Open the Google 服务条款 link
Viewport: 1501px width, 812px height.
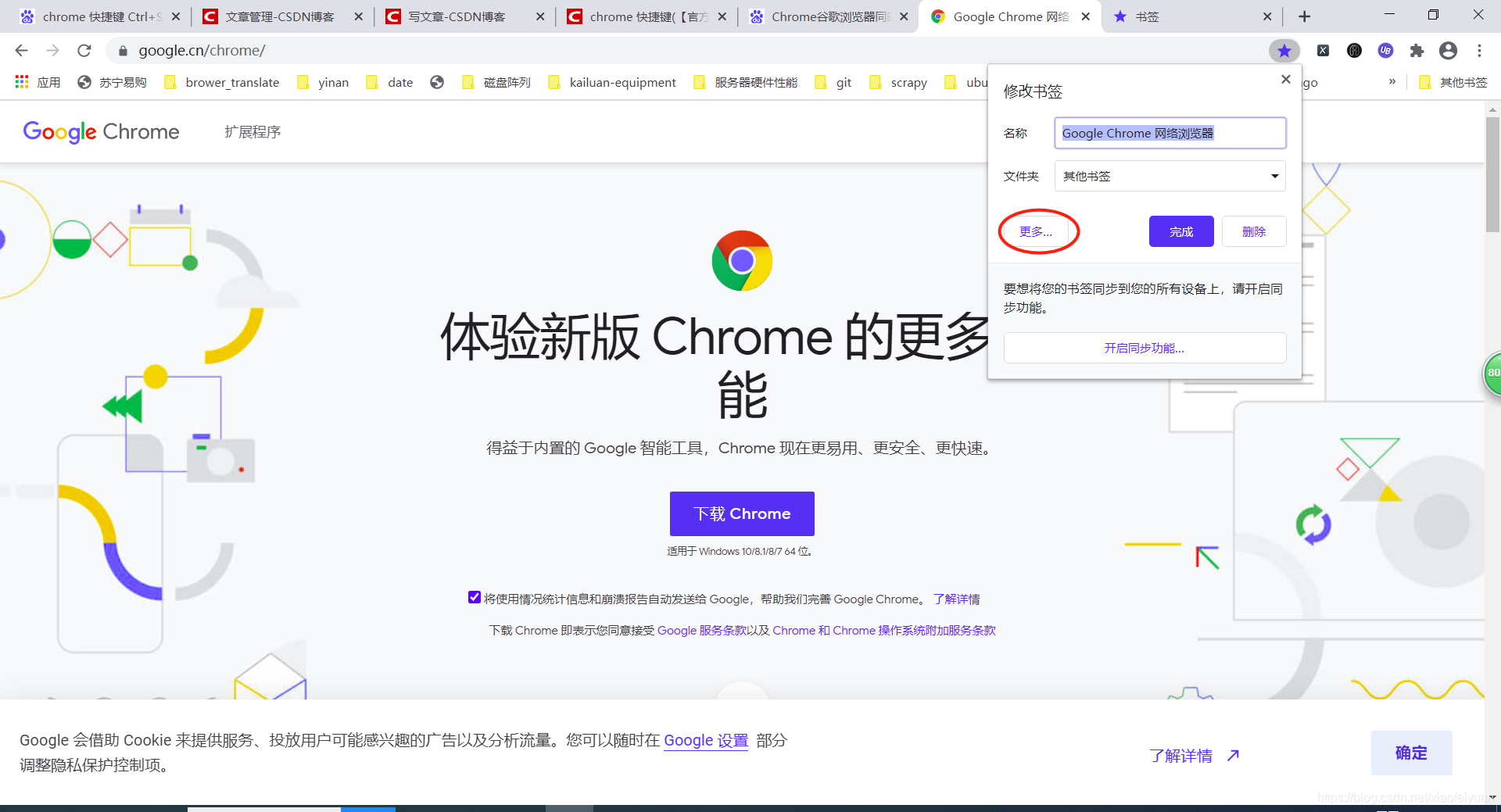pos(701,630)
